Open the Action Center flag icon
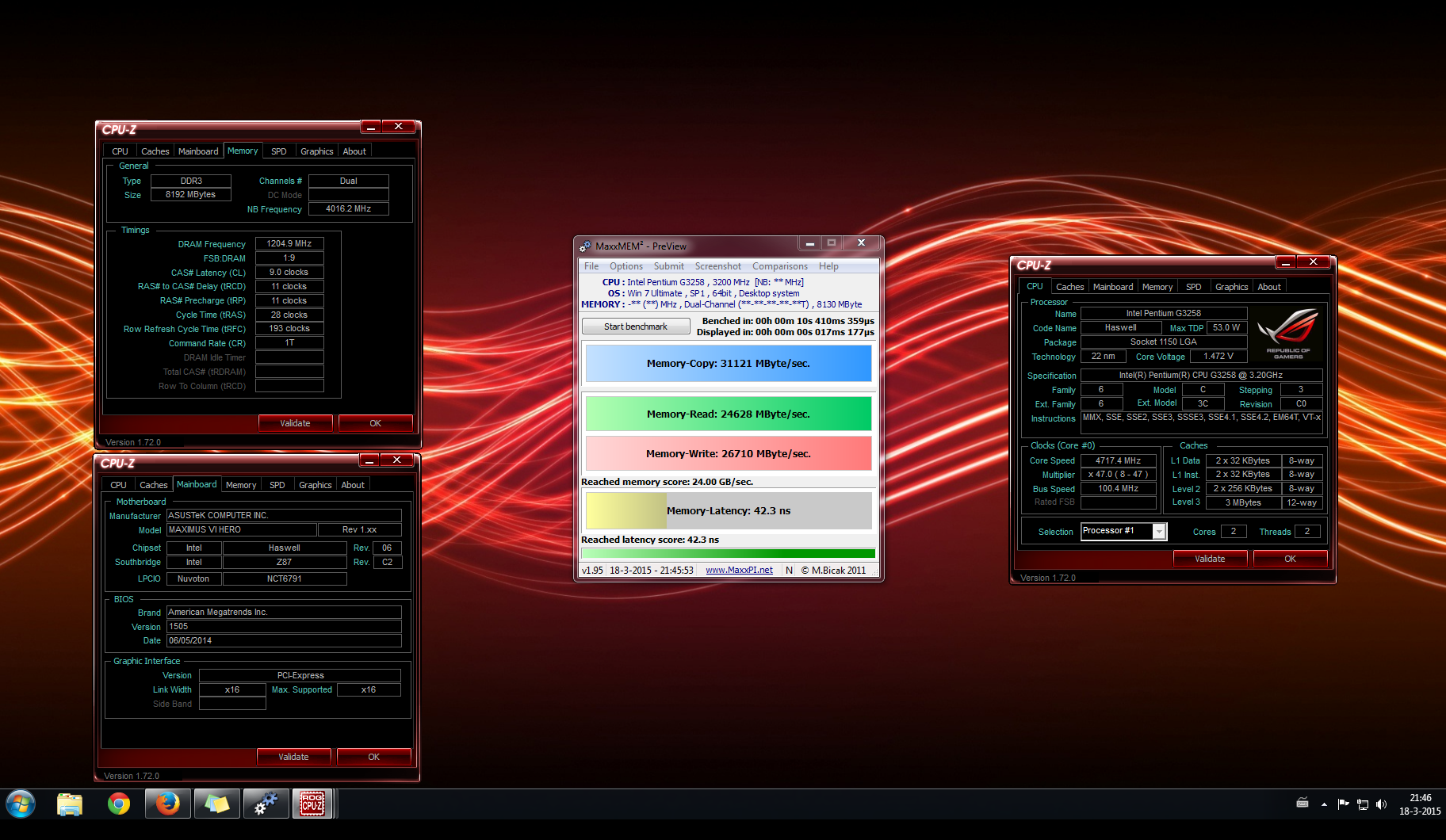The width and height of the screenshot is (1446, 840). 1343,804
